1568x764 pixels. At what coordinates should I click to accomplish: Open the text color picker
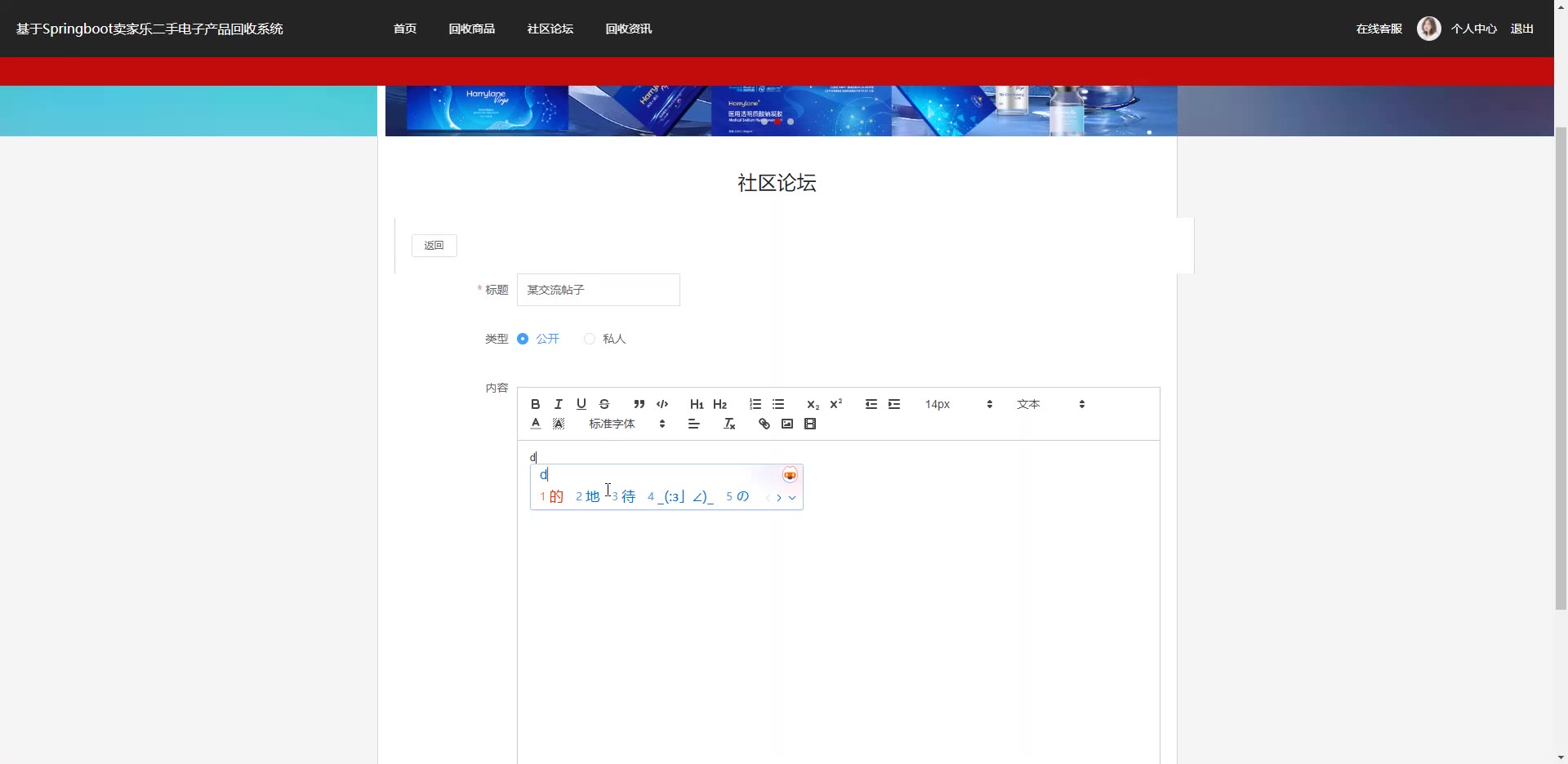[x=536, y=424]
